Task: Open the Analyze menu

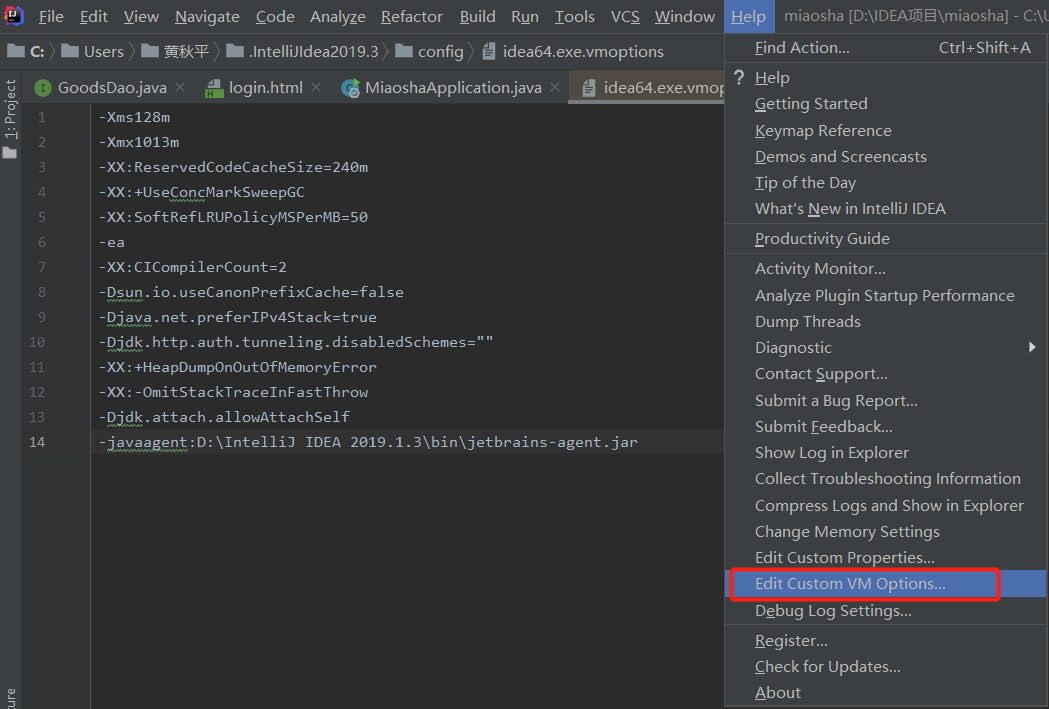Action: (x=338, y=16)
